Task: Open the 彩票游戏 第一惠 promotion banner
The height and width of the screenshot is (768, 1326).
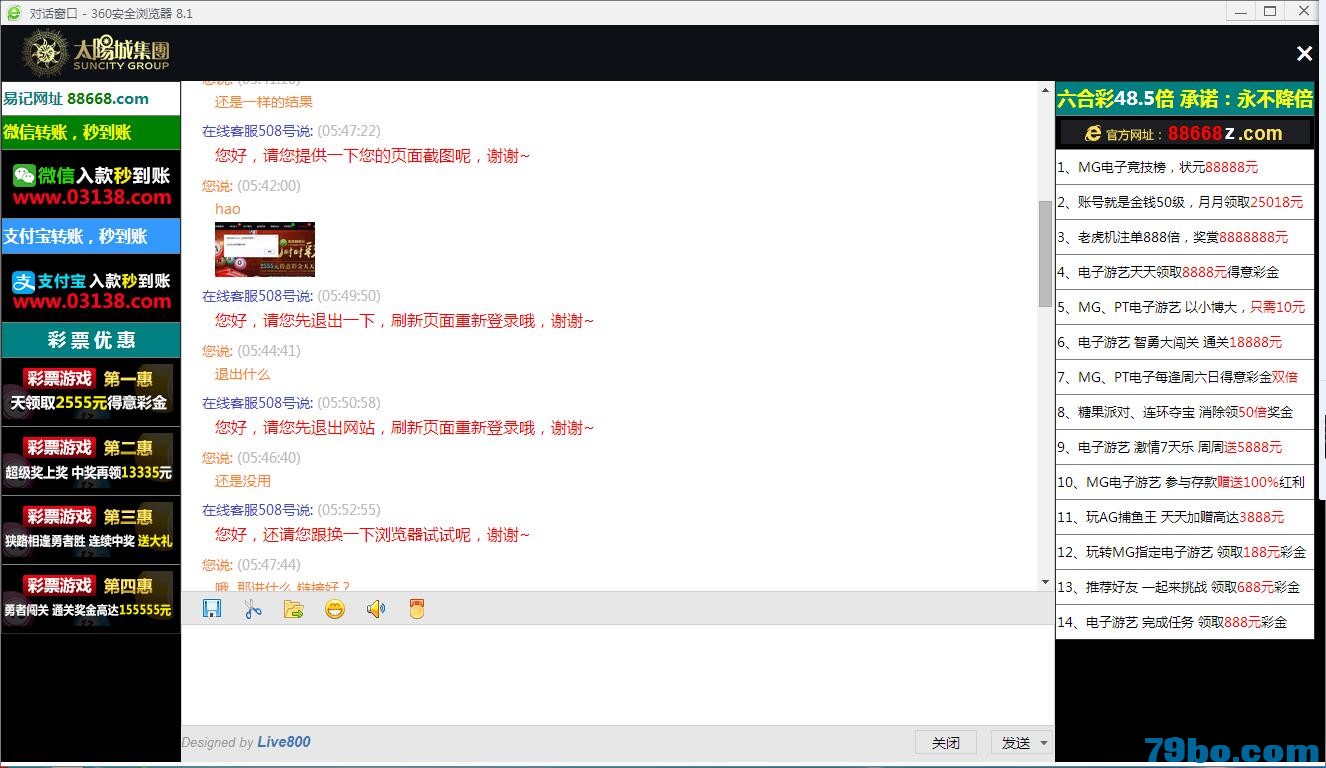Action: (91, 392)
